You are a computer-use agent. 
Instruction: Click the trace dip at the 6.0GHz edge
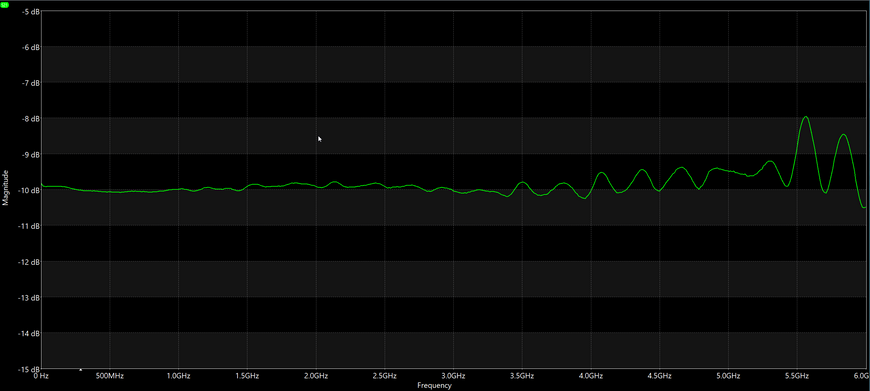(x=863, y=207)
